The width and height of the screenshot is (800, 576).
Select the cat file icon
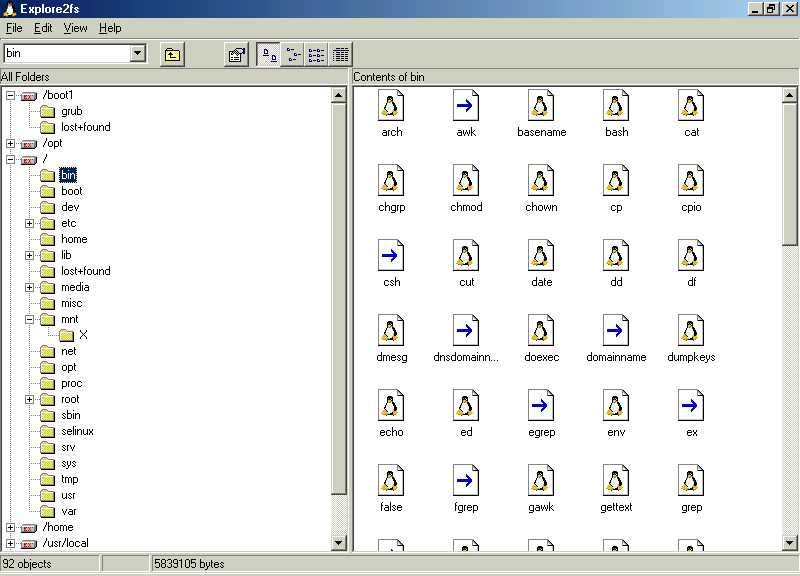tap(691, 106)
